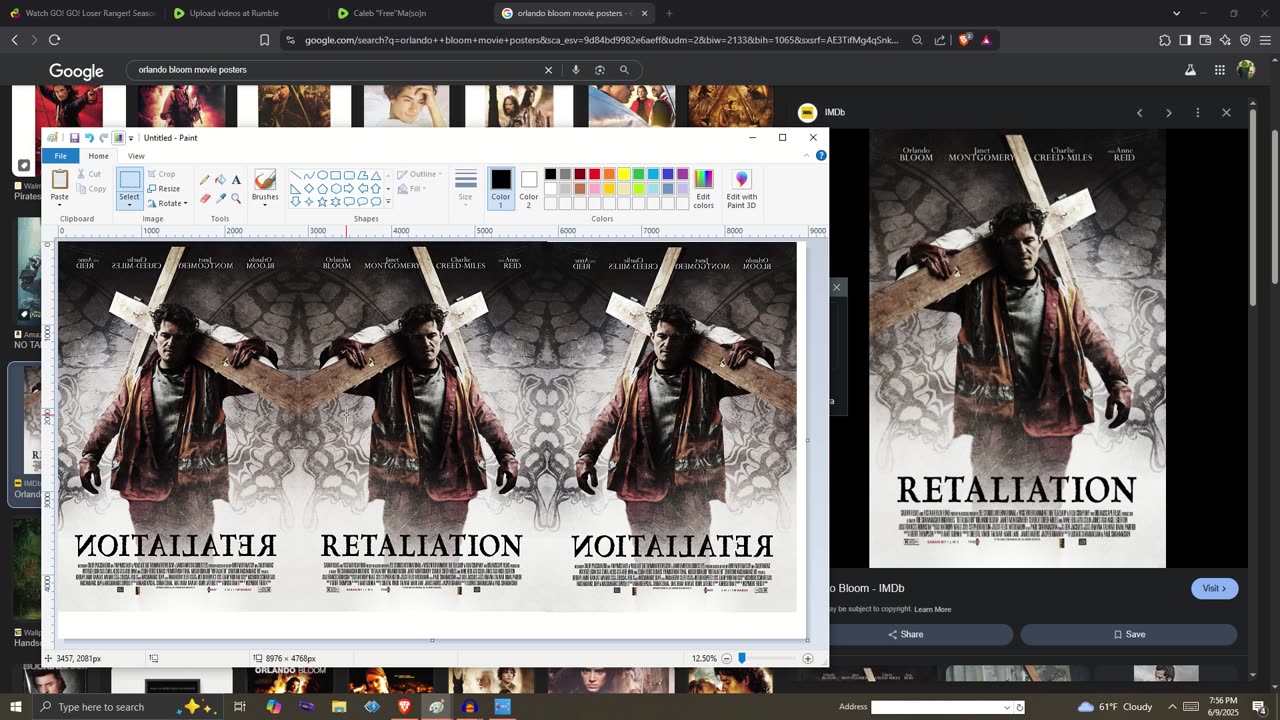Pick the red swatch in the color palette

coord(594,175)
